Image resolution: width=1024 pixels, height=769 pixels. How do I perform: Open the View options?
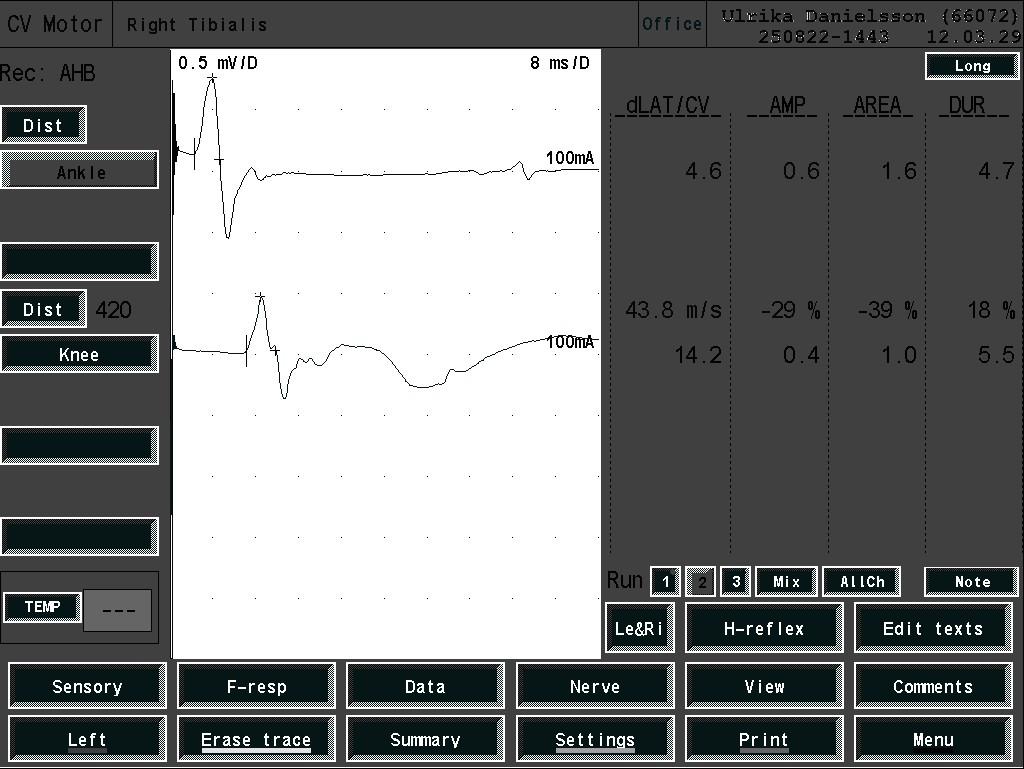point(764,686)
